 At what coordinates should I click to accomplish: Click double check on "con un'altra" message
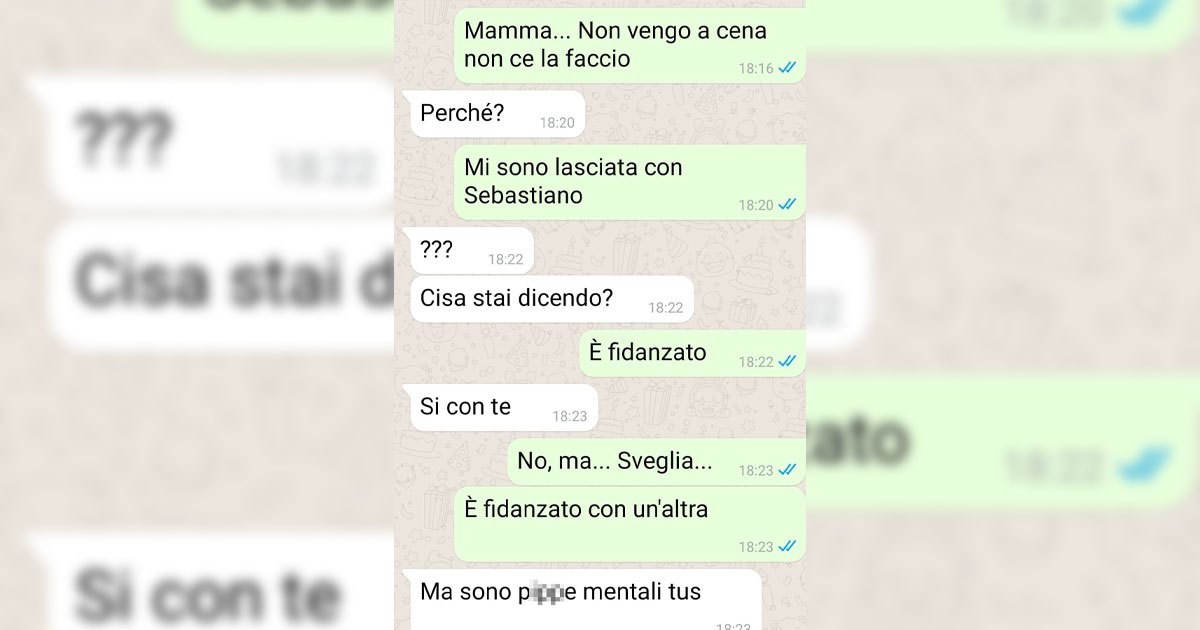787,546
